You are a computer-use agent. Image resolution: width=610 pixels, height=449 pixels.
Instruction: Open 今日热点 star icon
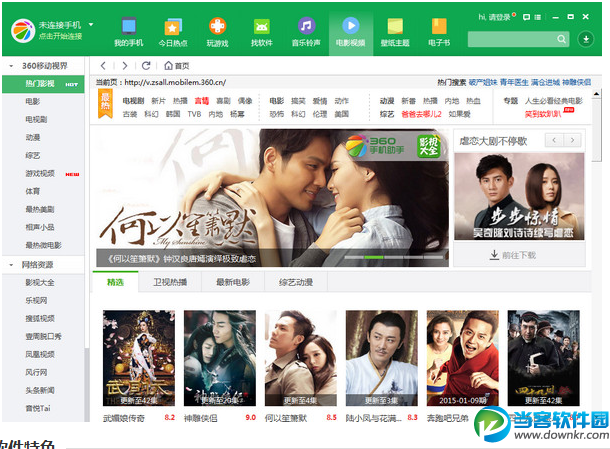coord(173,27)
